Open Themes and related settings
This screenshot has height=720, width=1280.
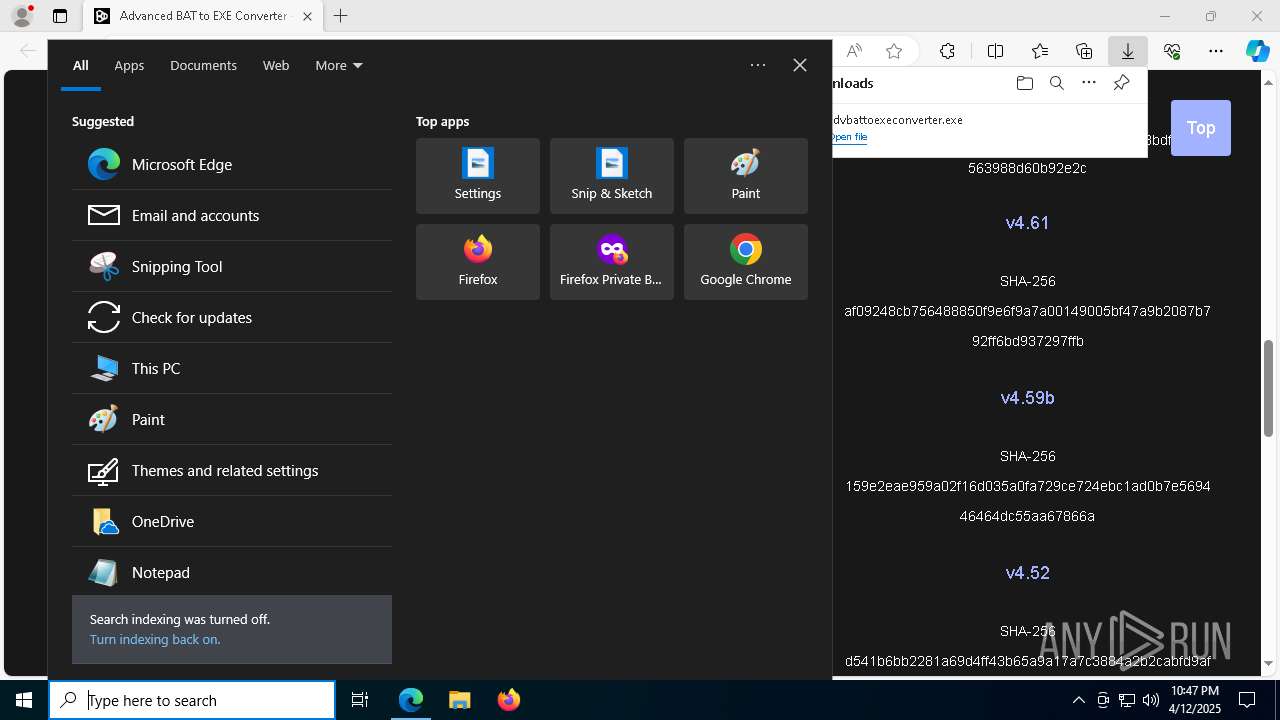coord(232,470)
